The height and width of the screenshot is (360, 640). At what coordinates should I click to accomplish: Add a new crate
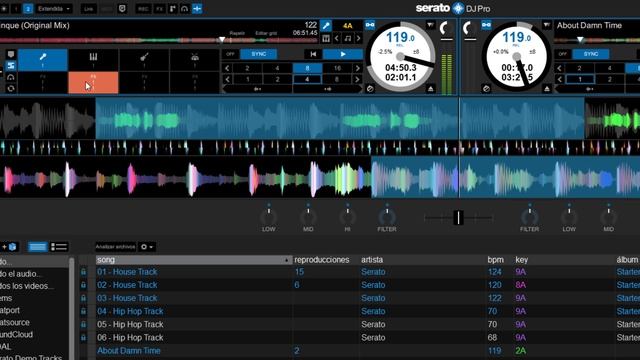tap(10, 247)
